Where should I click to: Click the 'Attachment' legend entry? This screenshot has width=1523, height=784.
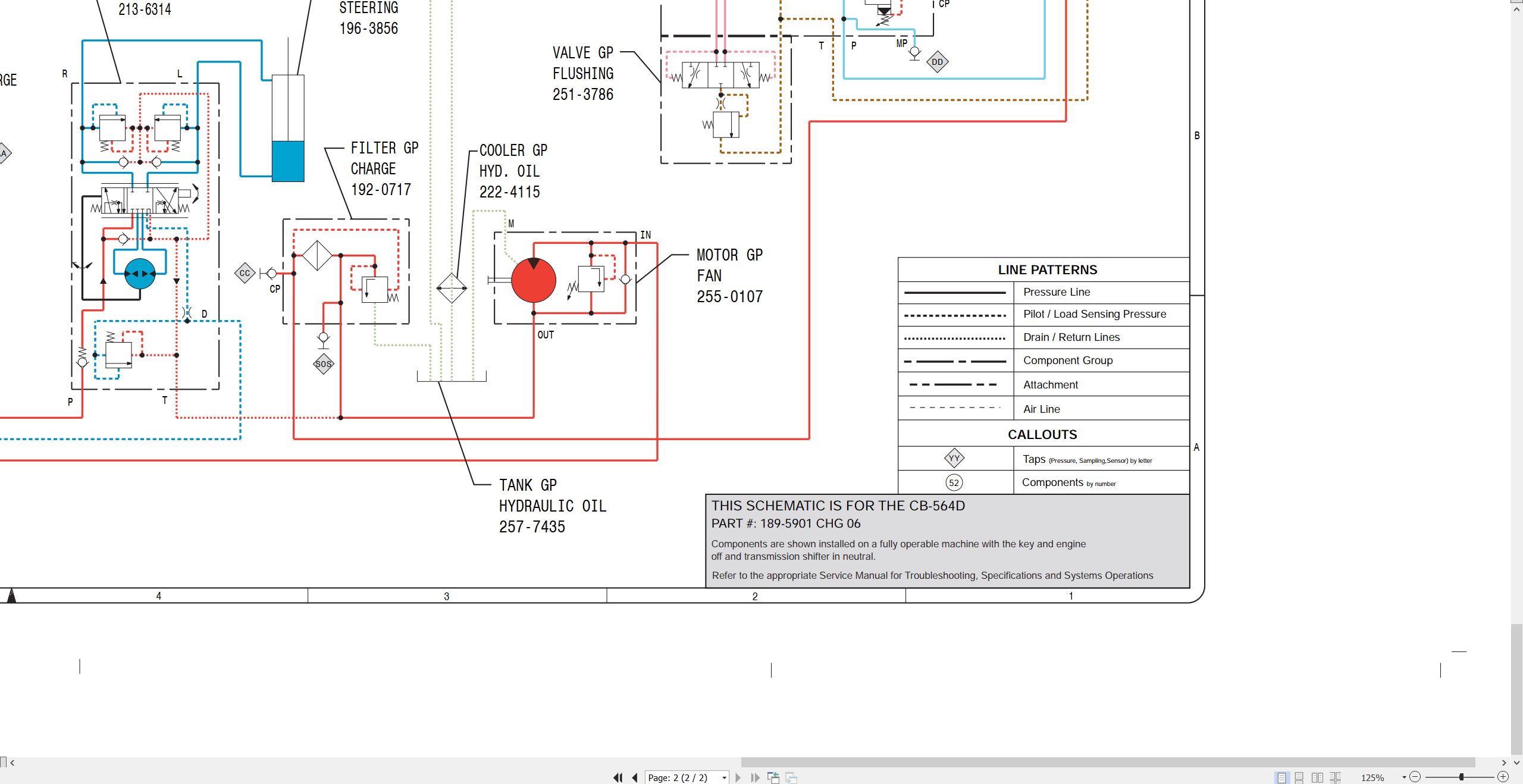pyautogui.click(x=1051, y=385)
